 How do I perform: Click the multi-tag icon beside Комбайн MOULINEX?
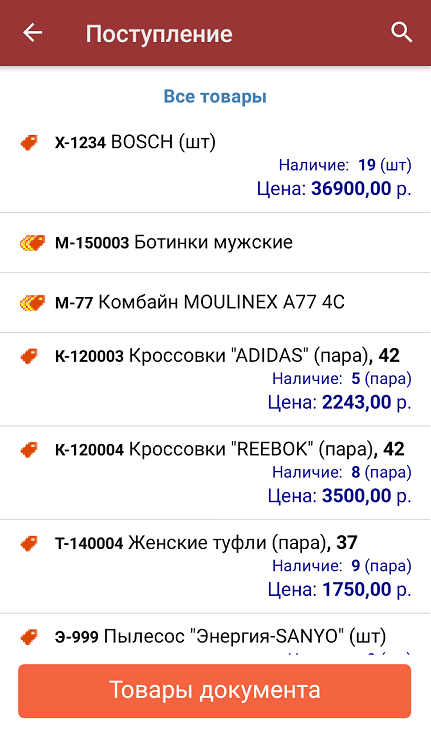tap(32, 303)
